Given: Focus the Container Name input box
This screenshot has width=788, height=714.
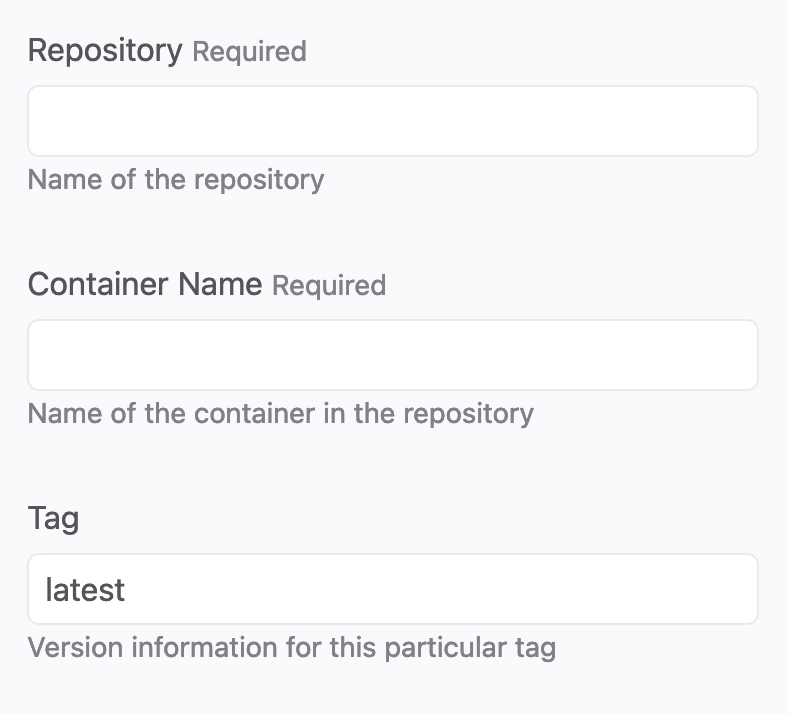Looking at the screenshot, I should pos(392,355).
